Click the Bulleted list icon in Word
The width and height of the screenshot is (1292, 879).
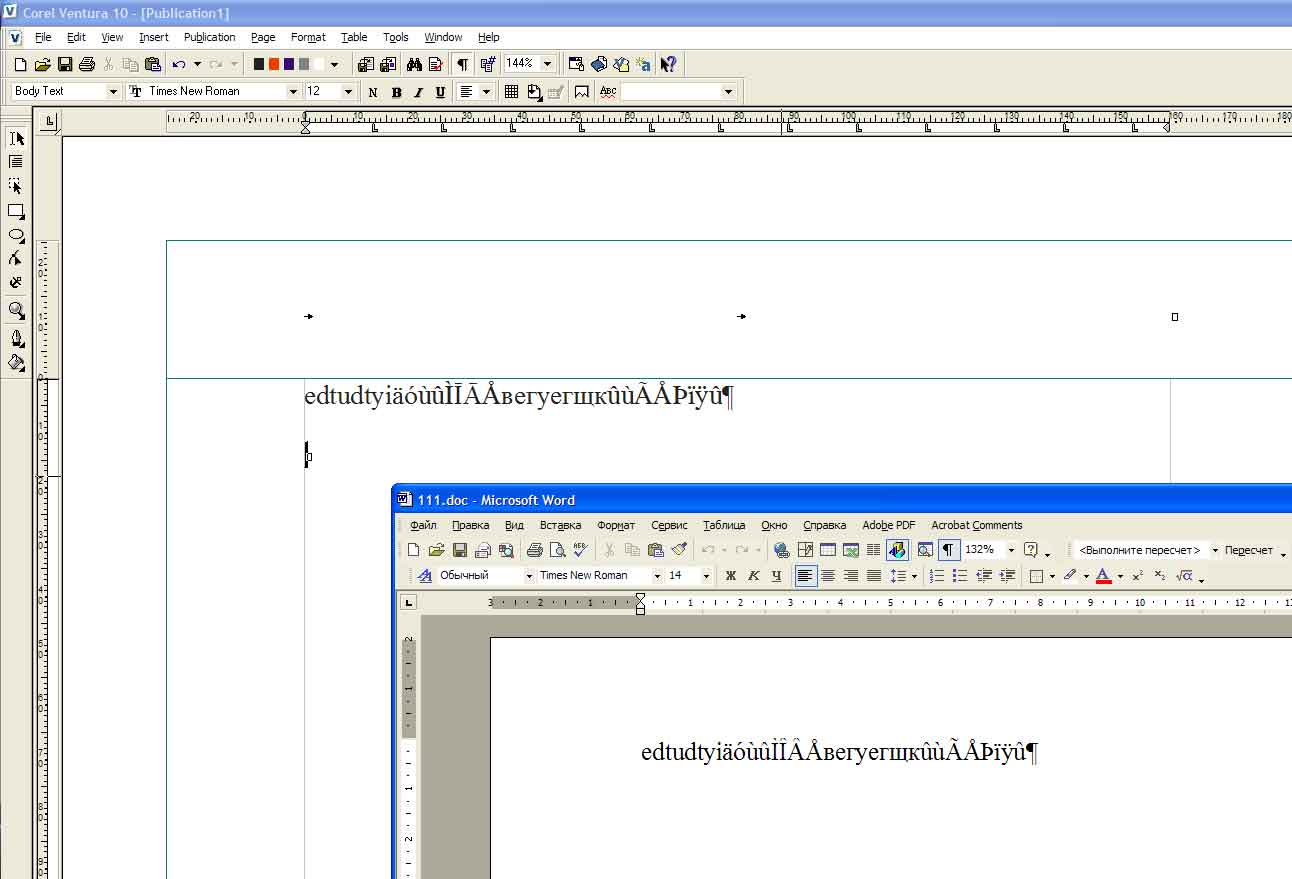pos(960,576)
